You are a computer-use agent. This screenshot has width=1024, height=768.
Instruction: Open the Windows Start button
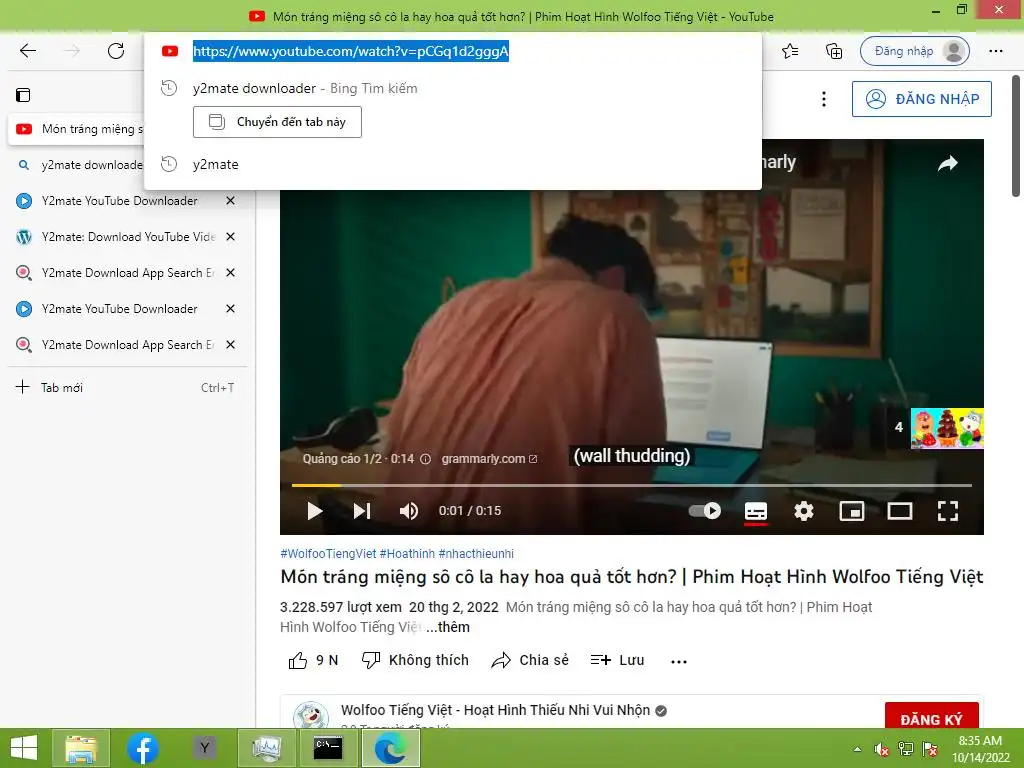click(x=24, y=748)
